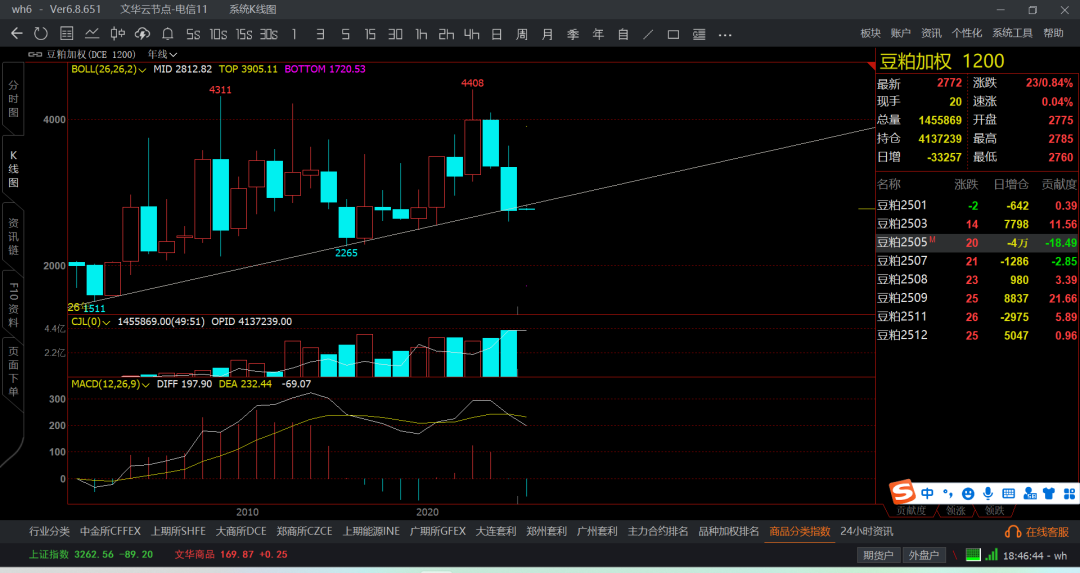Switch to the 1h period
Image resolution: width=1080 pixels, height=573 pixels.
pos(421,34)
